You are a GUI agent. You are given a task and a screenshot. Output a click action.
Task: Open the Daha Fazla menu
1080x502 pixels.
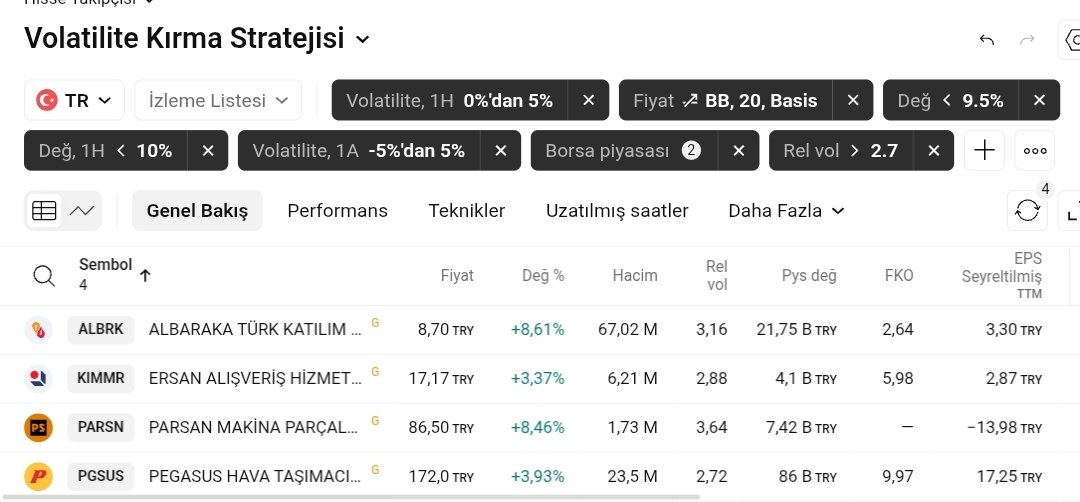[786, 211]
